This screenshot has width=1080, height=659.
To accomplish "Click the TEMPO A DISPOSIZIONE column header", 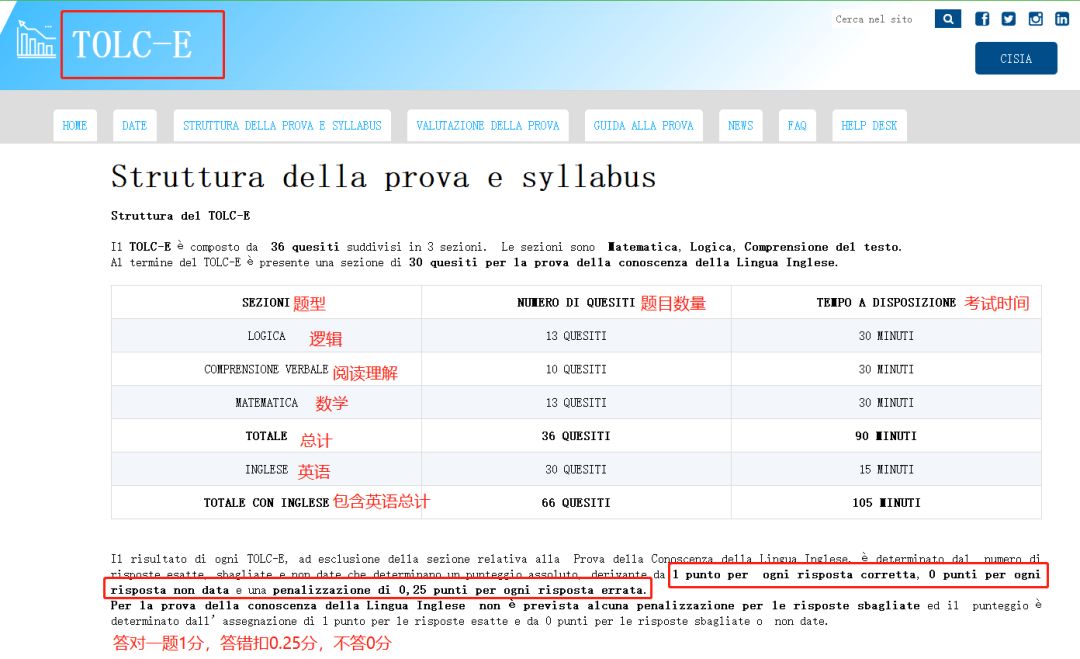I will [x=886, y=302].
